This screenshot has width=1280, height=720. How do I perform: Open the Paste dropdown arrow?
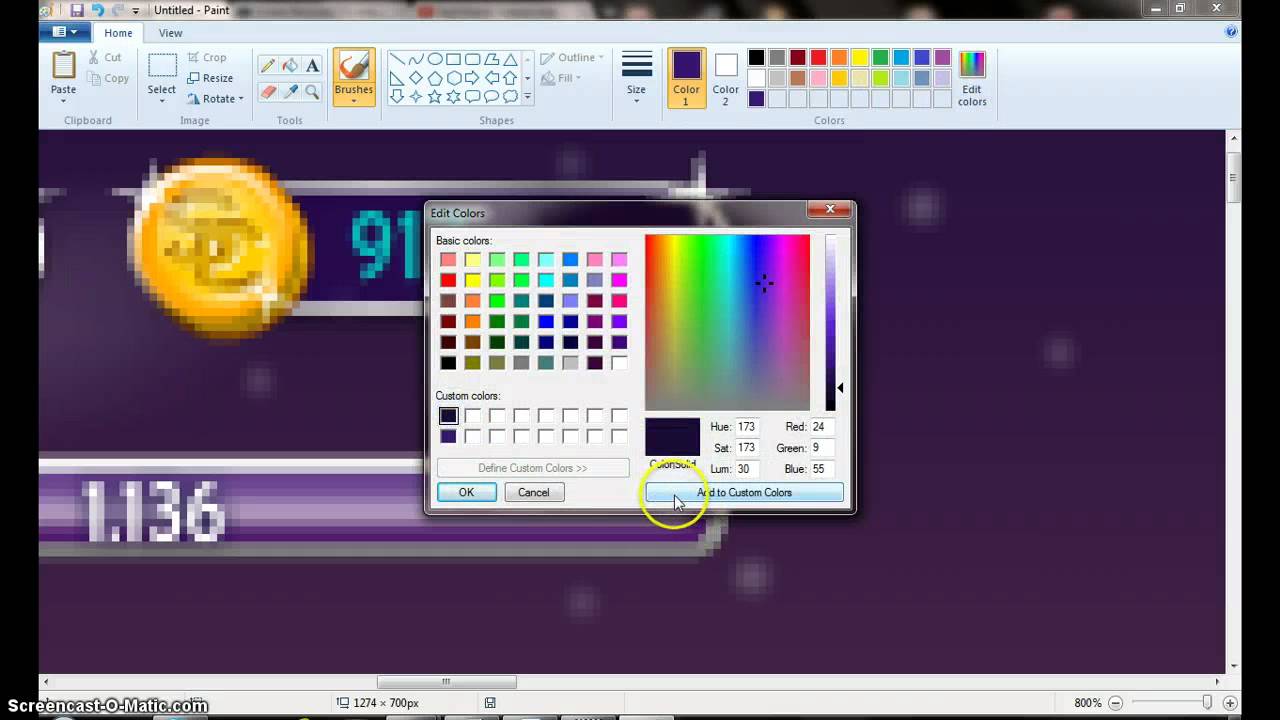[x=63, y=101]
